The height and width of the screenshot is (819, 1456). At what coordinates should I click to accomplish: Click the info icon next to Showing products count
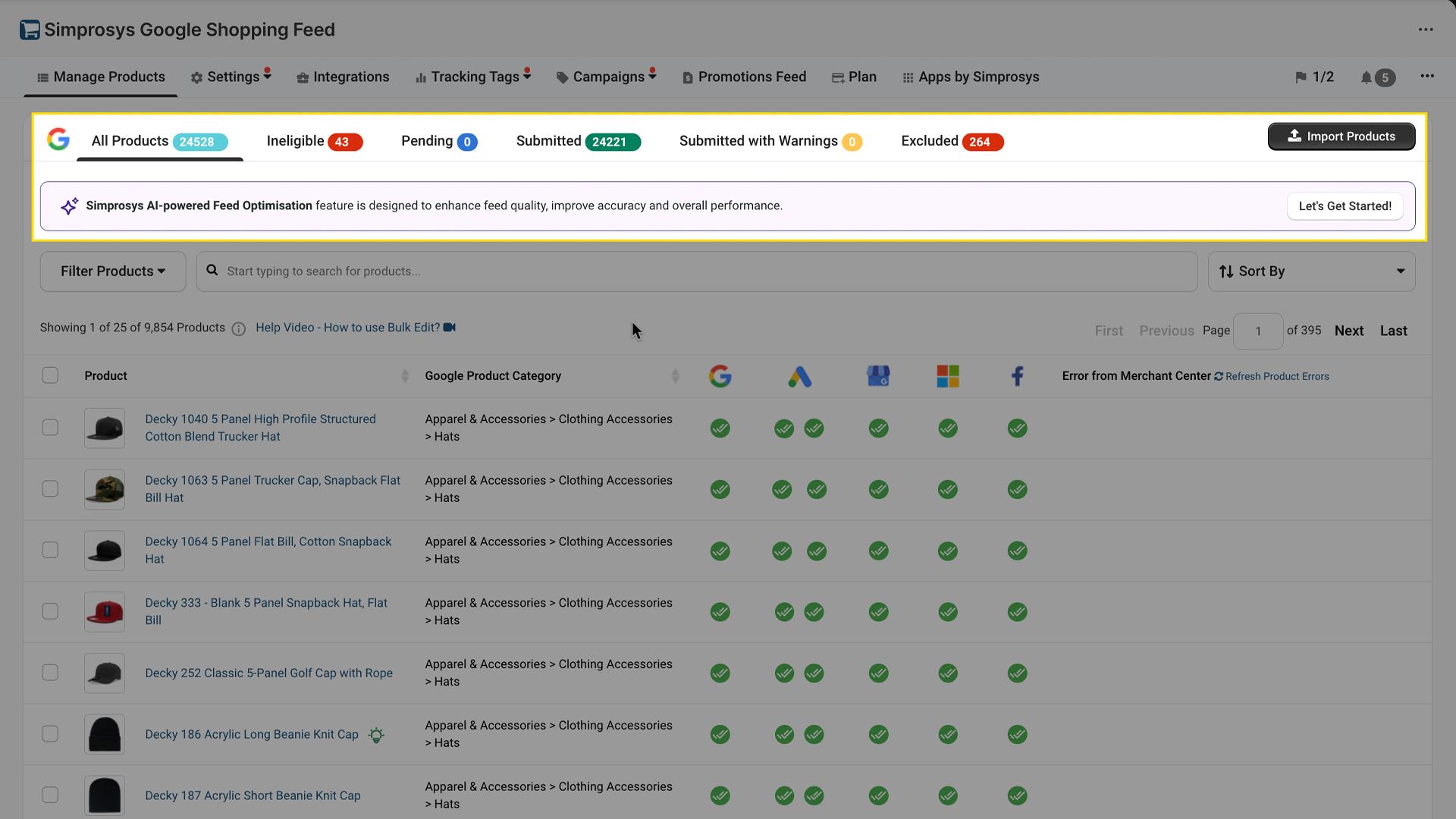point(239,328)
